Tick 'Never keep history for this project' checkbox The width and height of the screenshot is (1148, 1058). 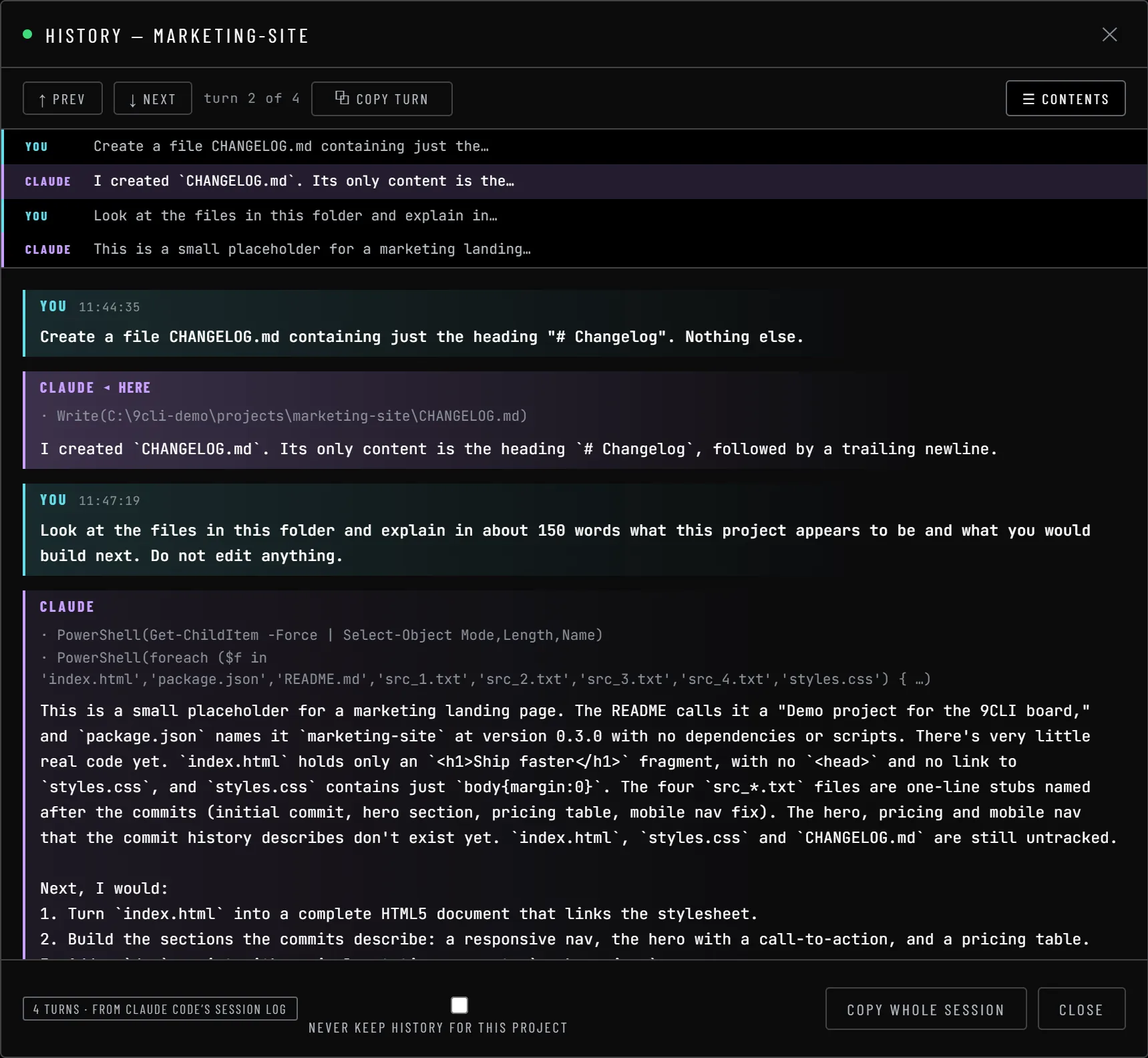[x=459, y=1005]
